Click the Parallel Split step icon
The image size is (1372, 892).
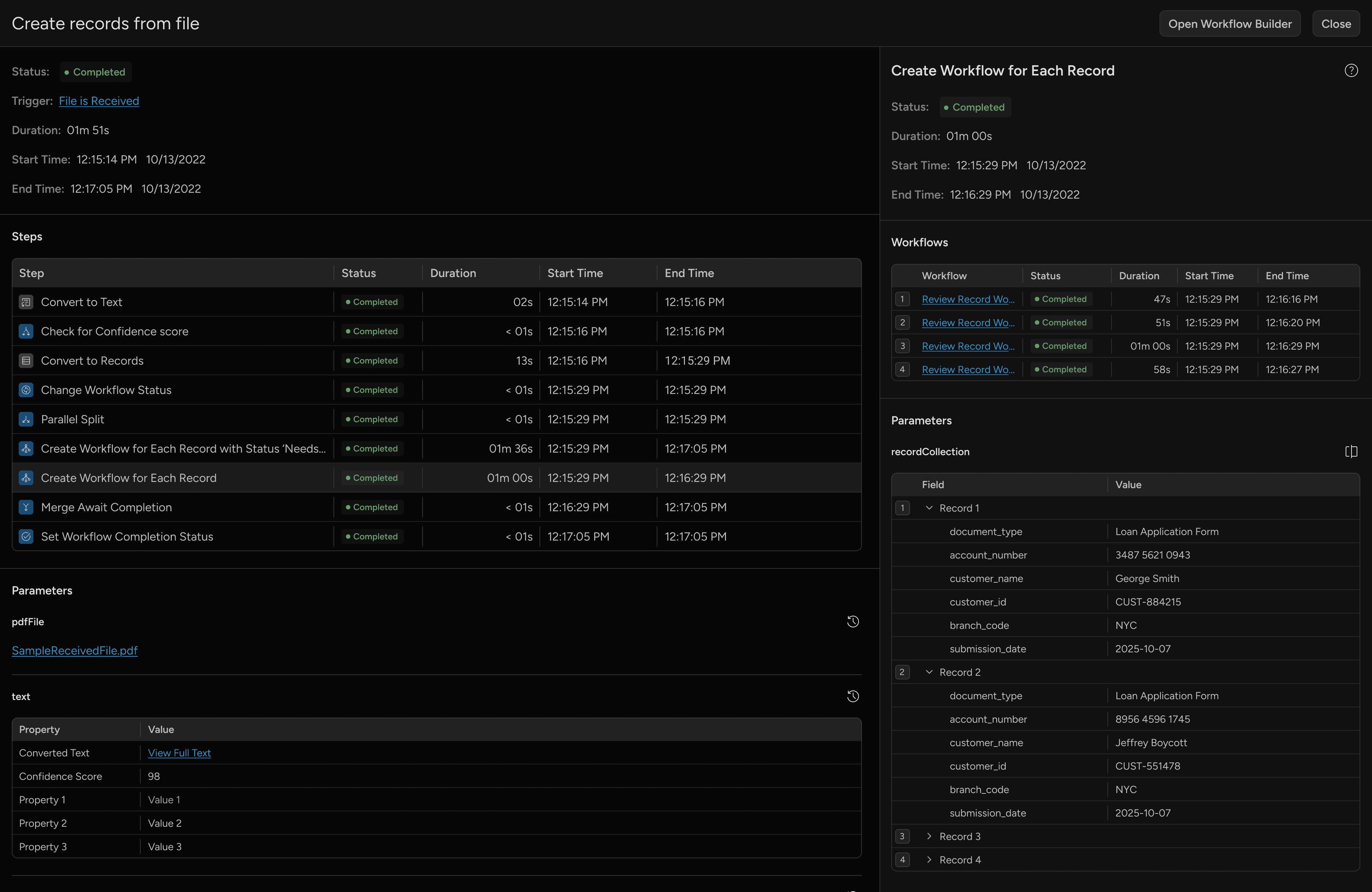26,419
